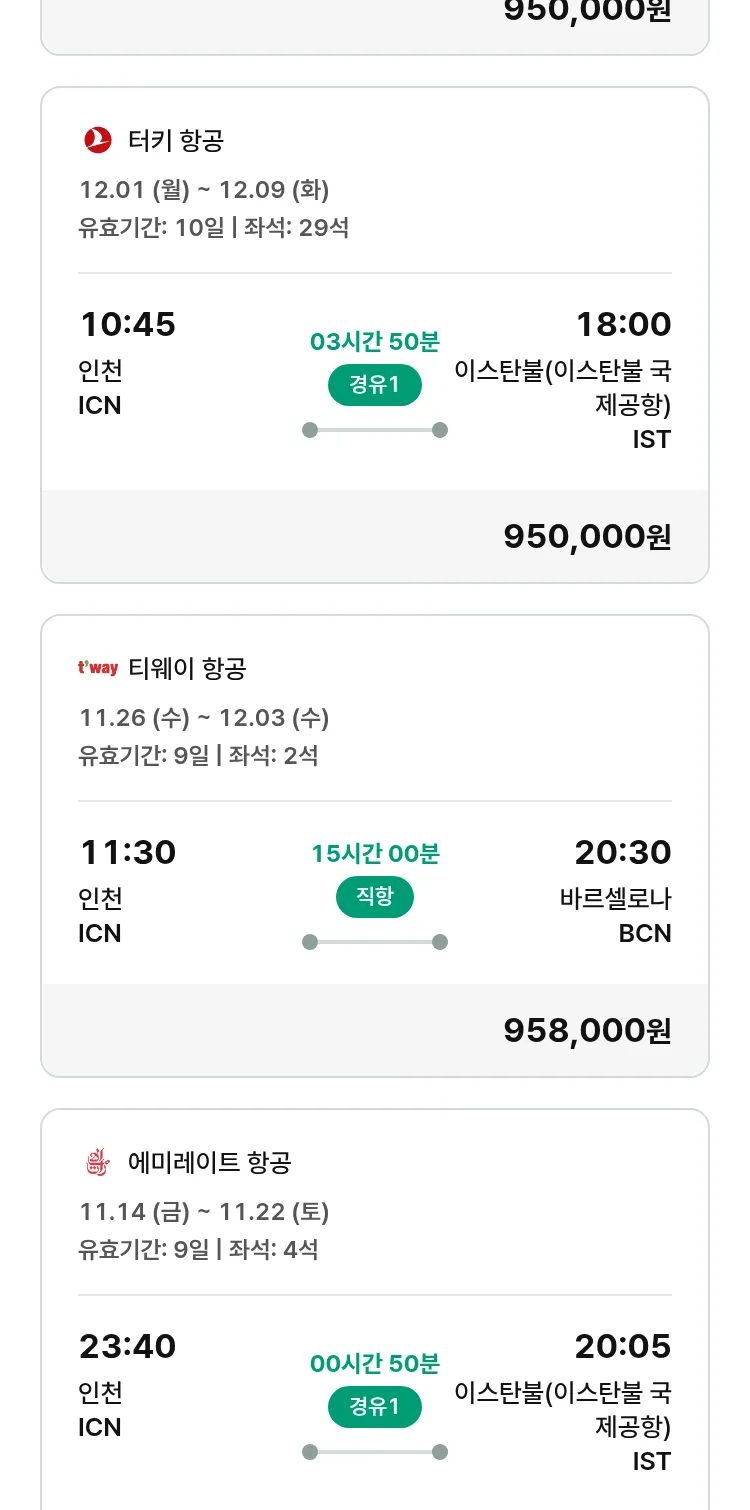This screenshot has height=1510, width=750.
Task: Click the Turkish Airlines logo icon
Action: (x=98, y=141)
